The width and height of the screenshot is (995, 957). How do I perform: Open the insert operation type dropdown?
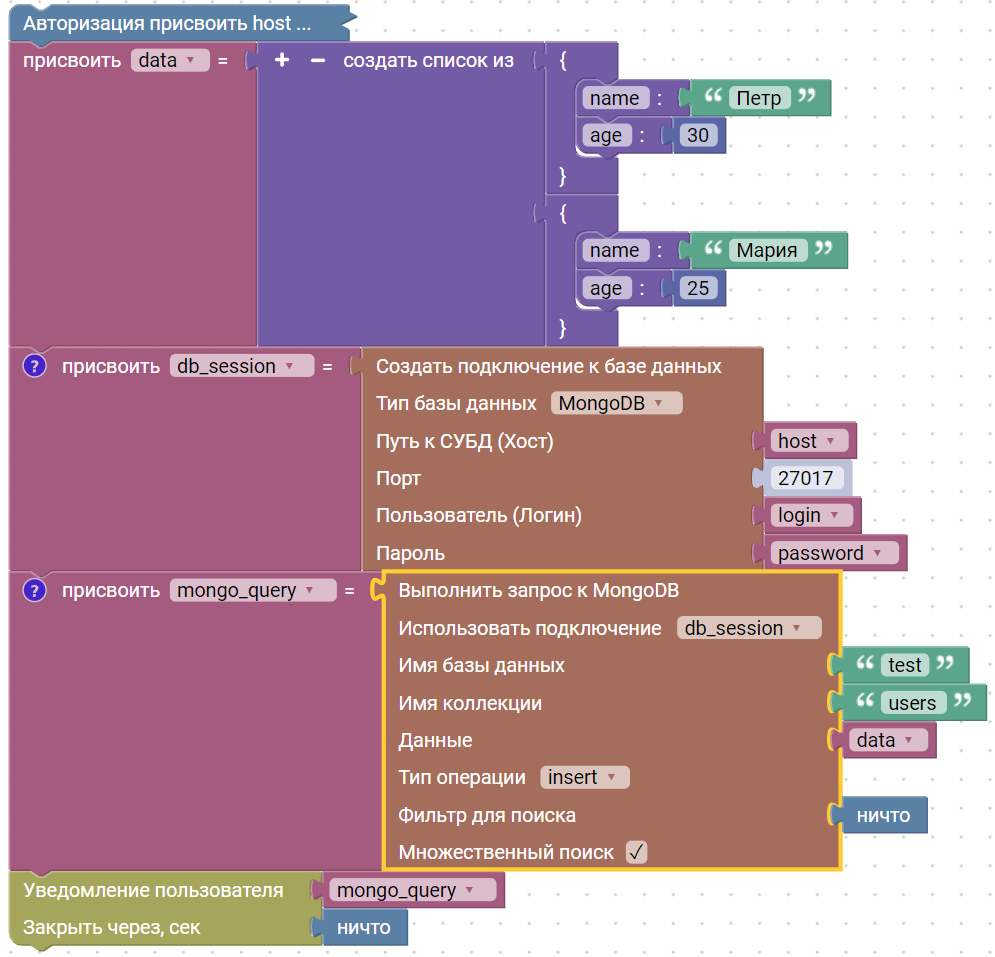pyautogui.click(x=585, y=777)
